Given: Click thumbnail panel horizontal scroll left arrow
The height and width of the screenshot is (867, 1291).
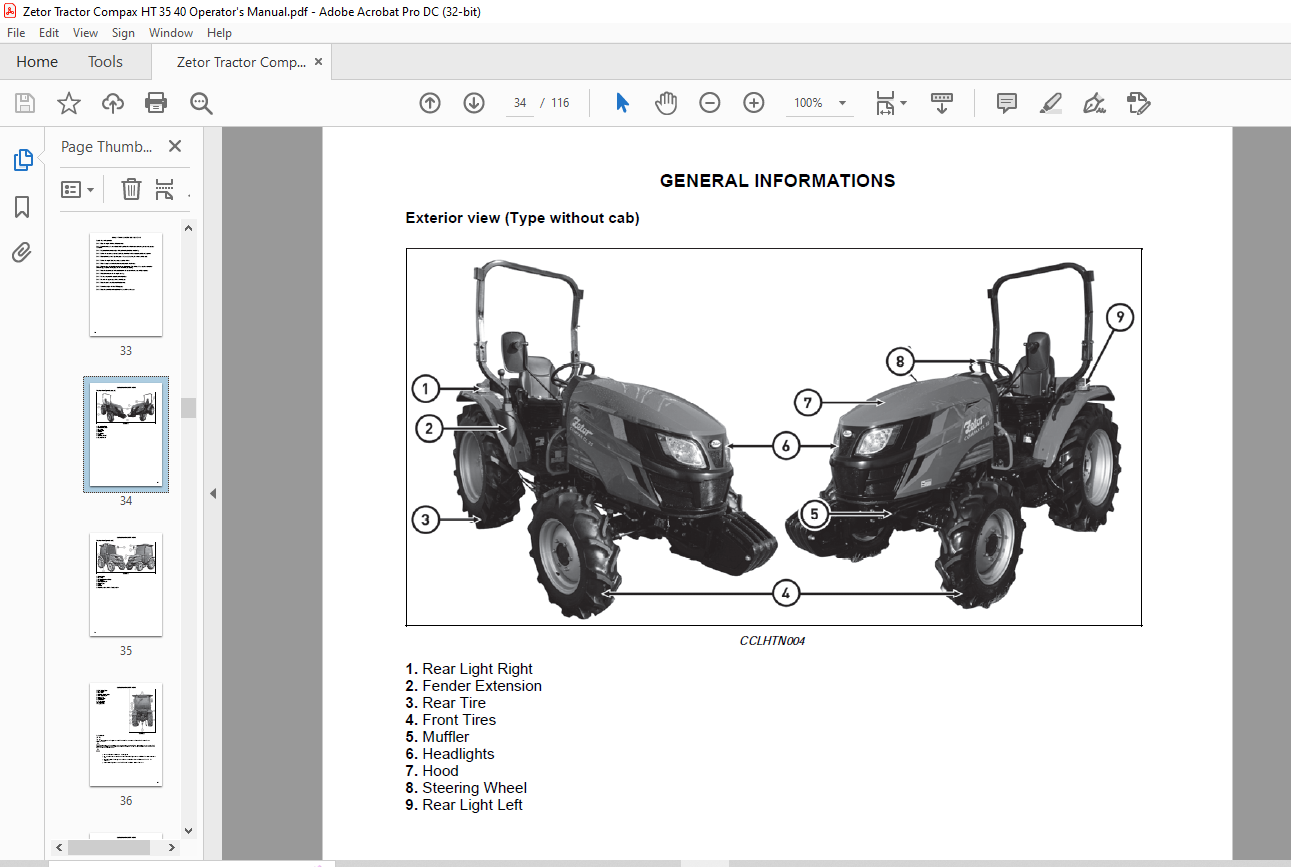Looking at the screenshot, I should 58,847.
